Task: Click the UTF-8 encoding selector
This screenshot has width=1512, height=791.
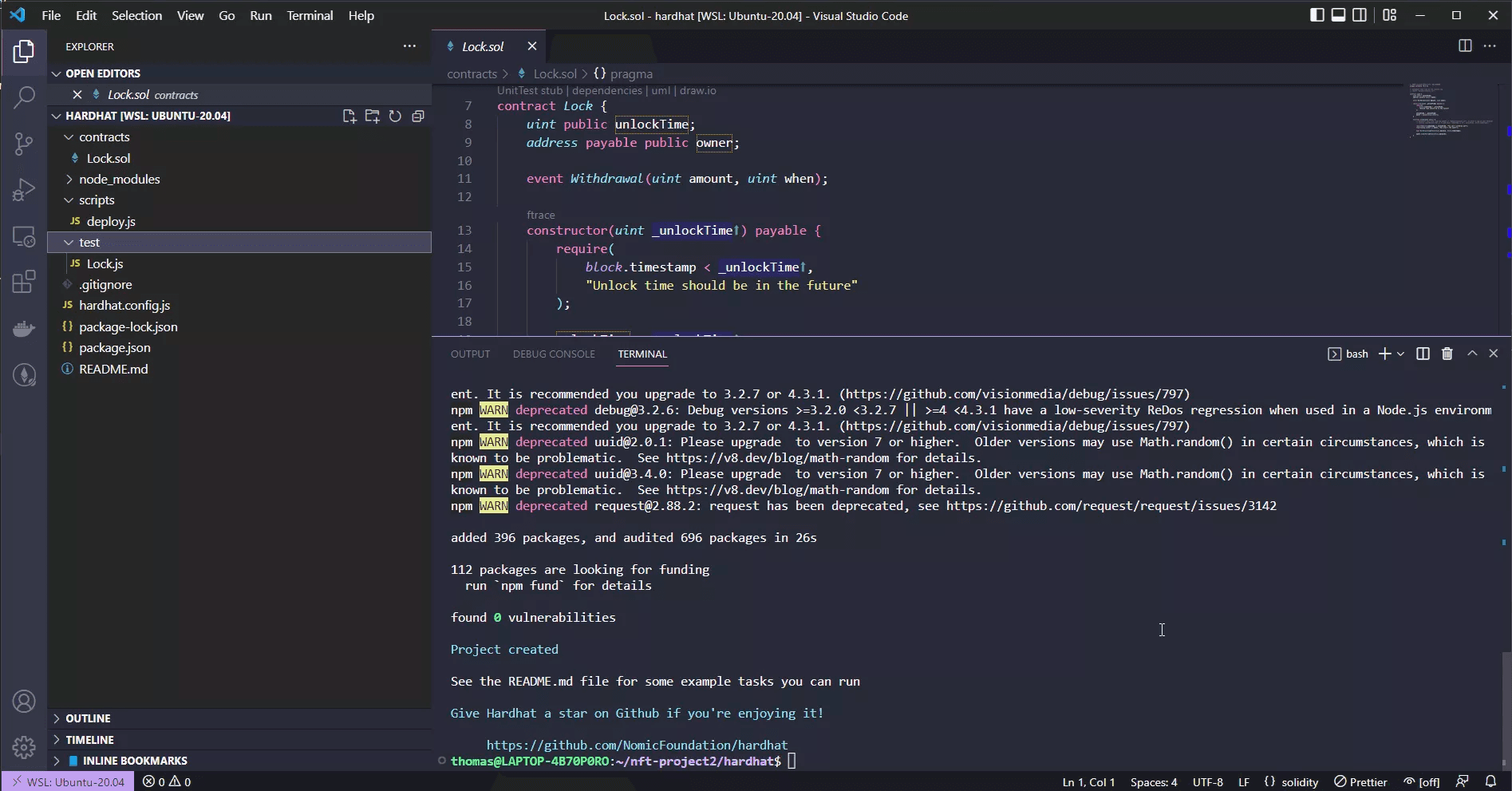Action: (1207, 782)
